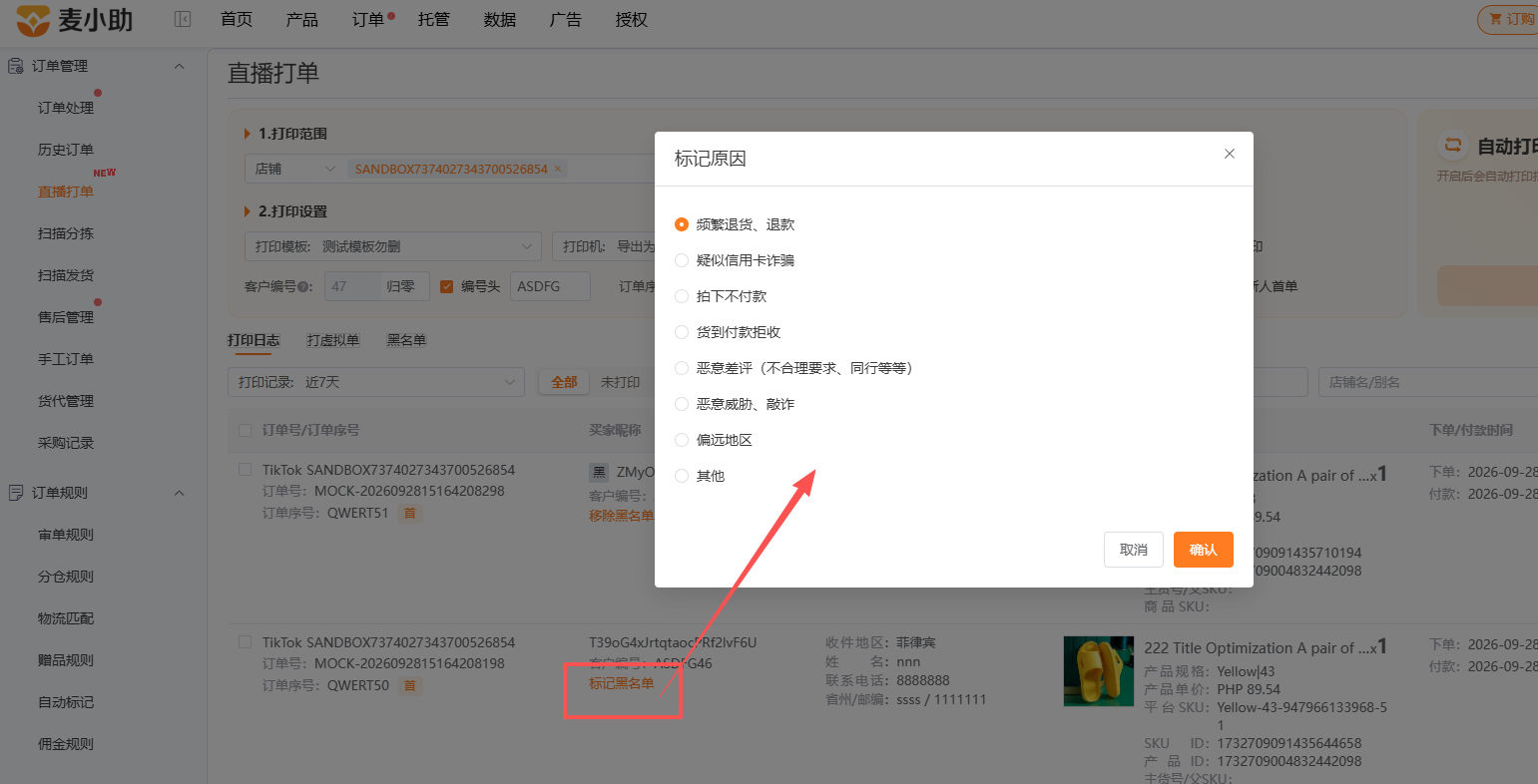The height and width of the screenshot is (784, 1538).
Task: Click the 麦小助 logo icon
Action: click(32, 19)
